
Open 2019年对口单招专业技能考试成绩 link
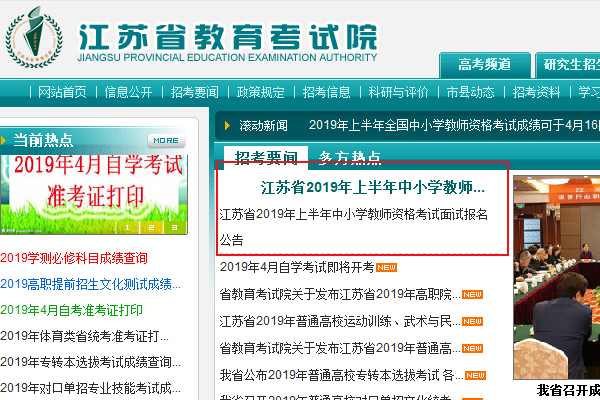[x=90, y=388]
